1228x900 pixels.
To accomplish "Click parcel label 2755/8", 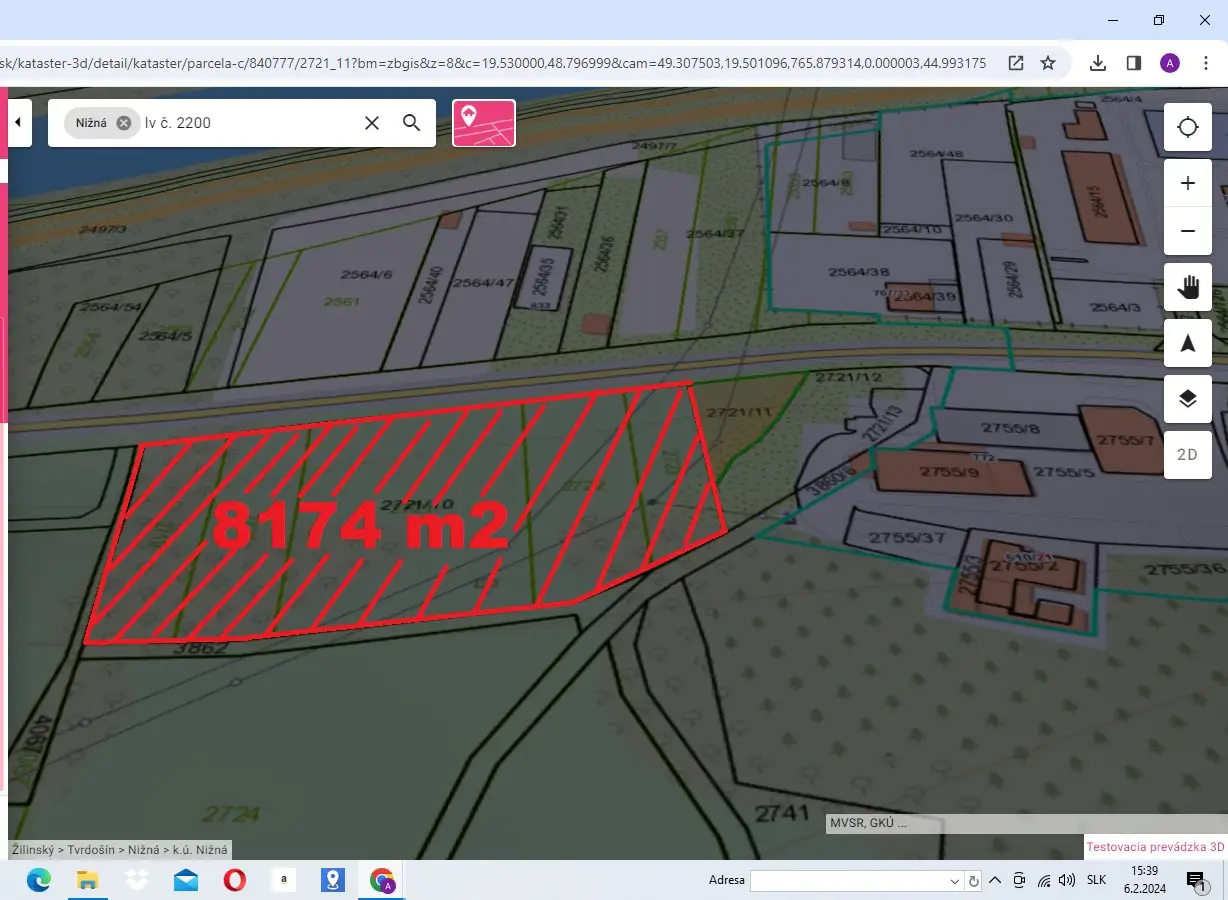I will (1011, 428).
